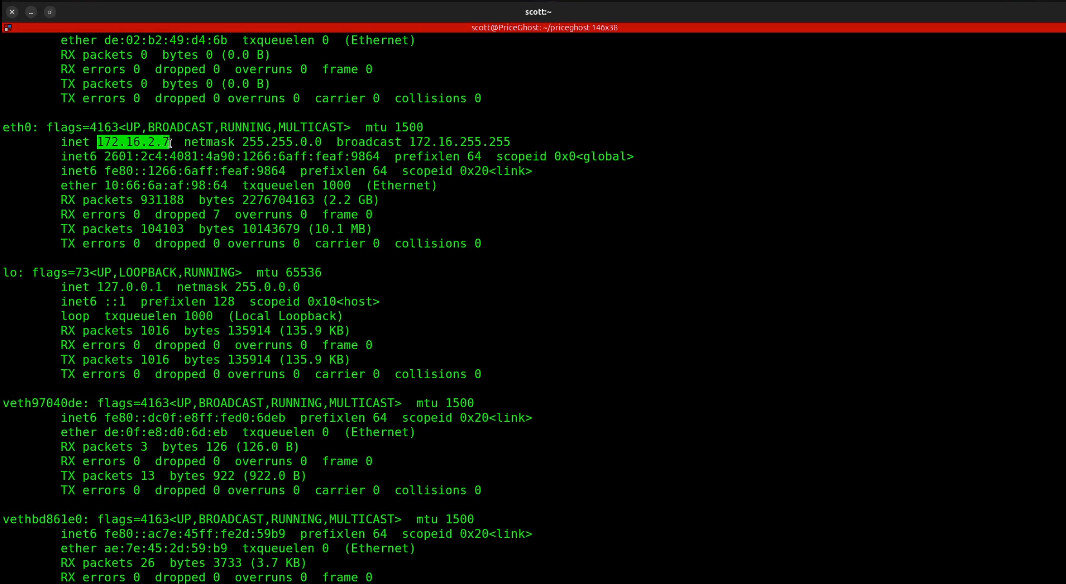Viewport: 1066px width, 584px height.
Task: Click the (10.1 MB) TX bytes text
Action: coord(341,229)
